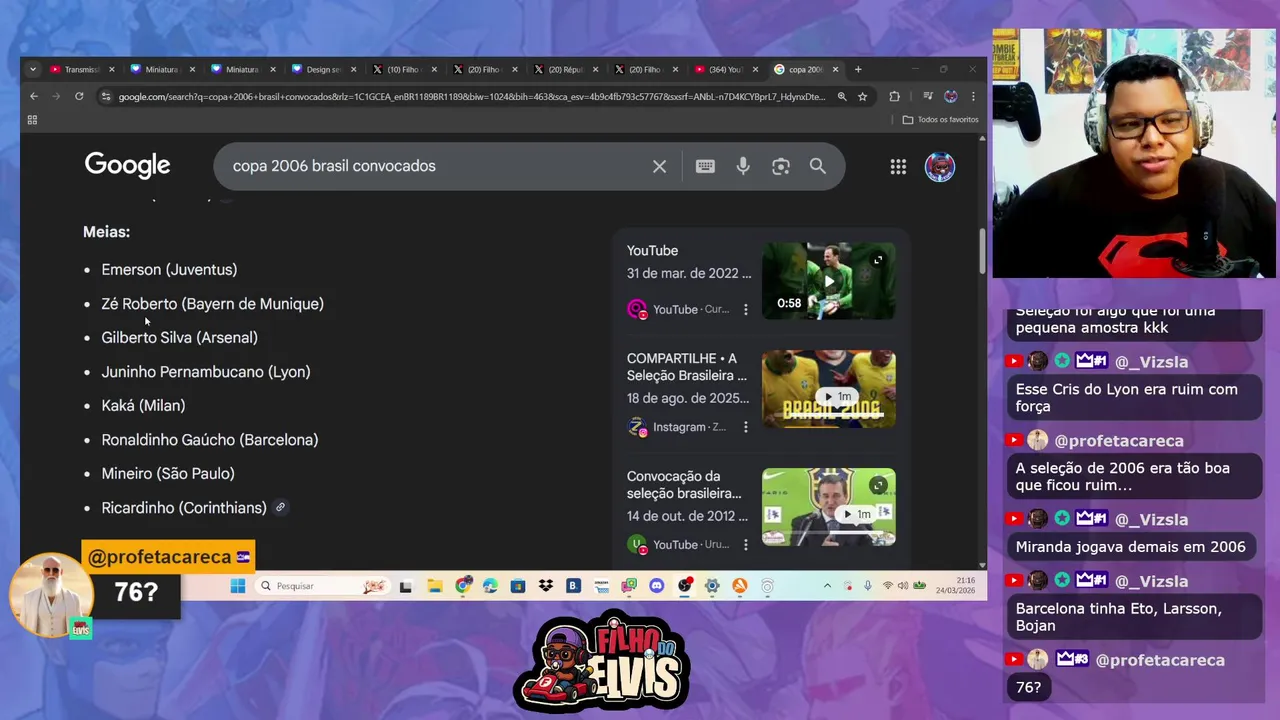This screenshot has height=720, width=1280.
Task: Close the copa 2006 tab
Action: pyautogui.click(x=835, y=69)
